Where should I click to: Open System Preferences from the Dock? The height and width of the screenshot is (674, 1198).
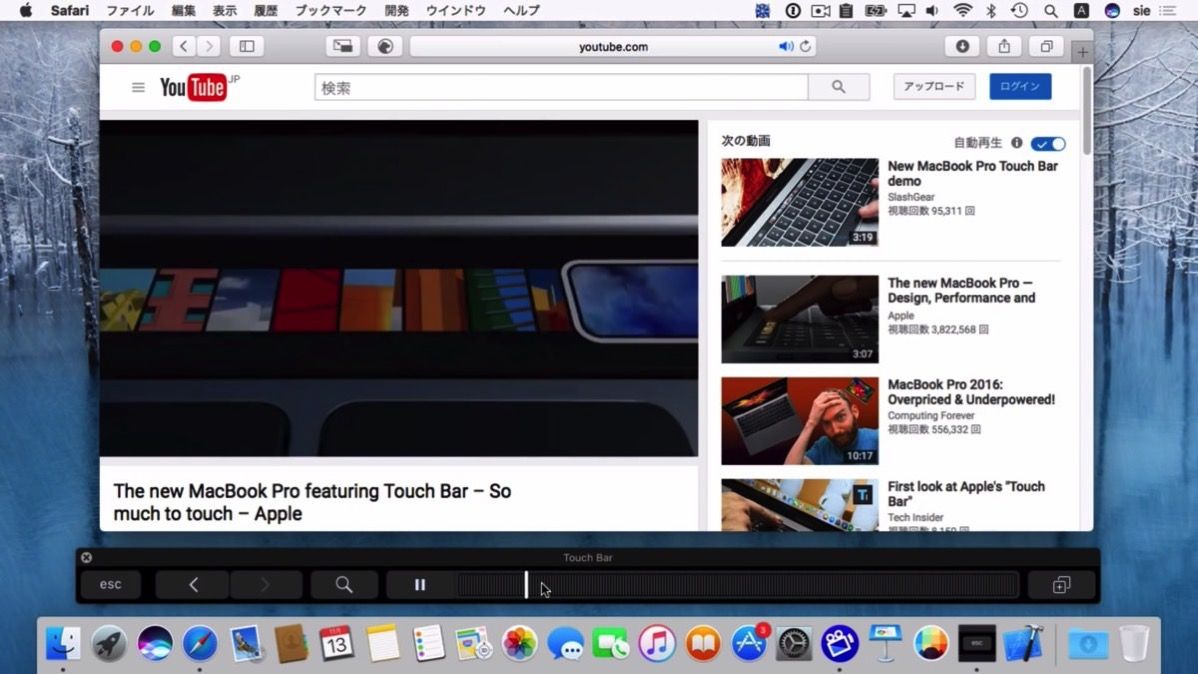click(794, 642)
